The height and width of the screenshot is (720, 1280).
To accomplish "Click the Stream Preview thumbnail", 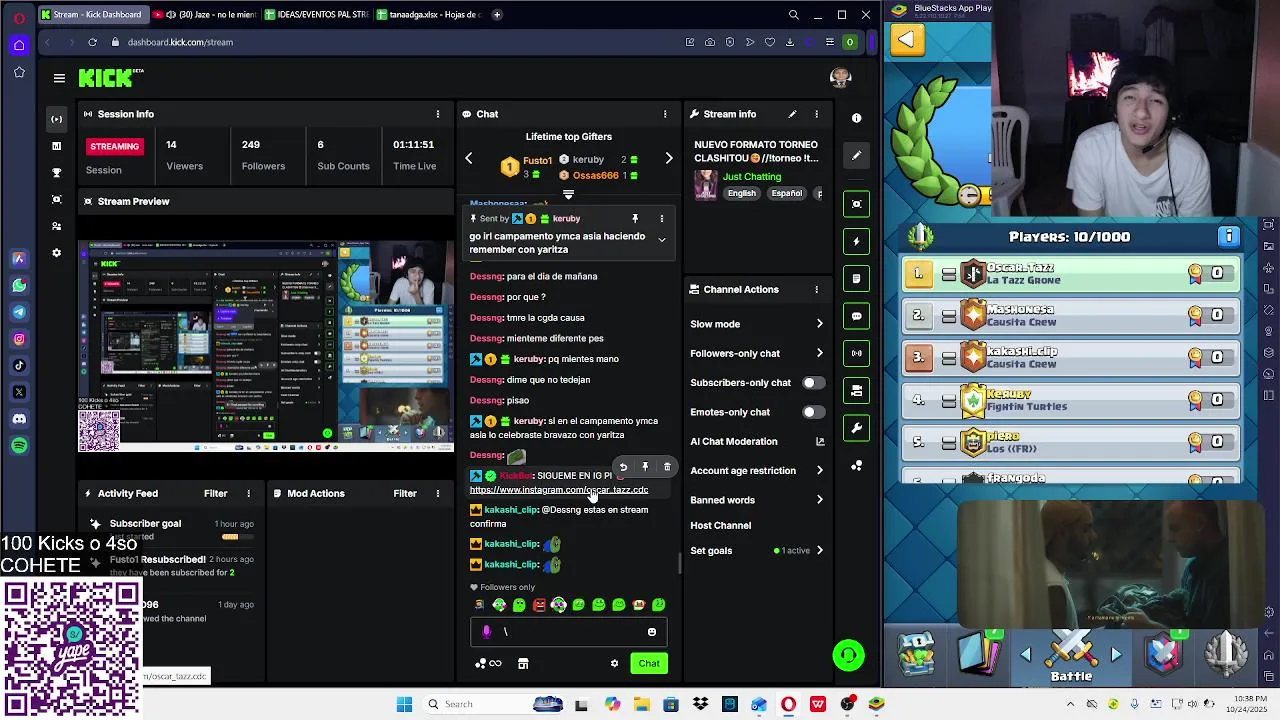I will 266,346.
